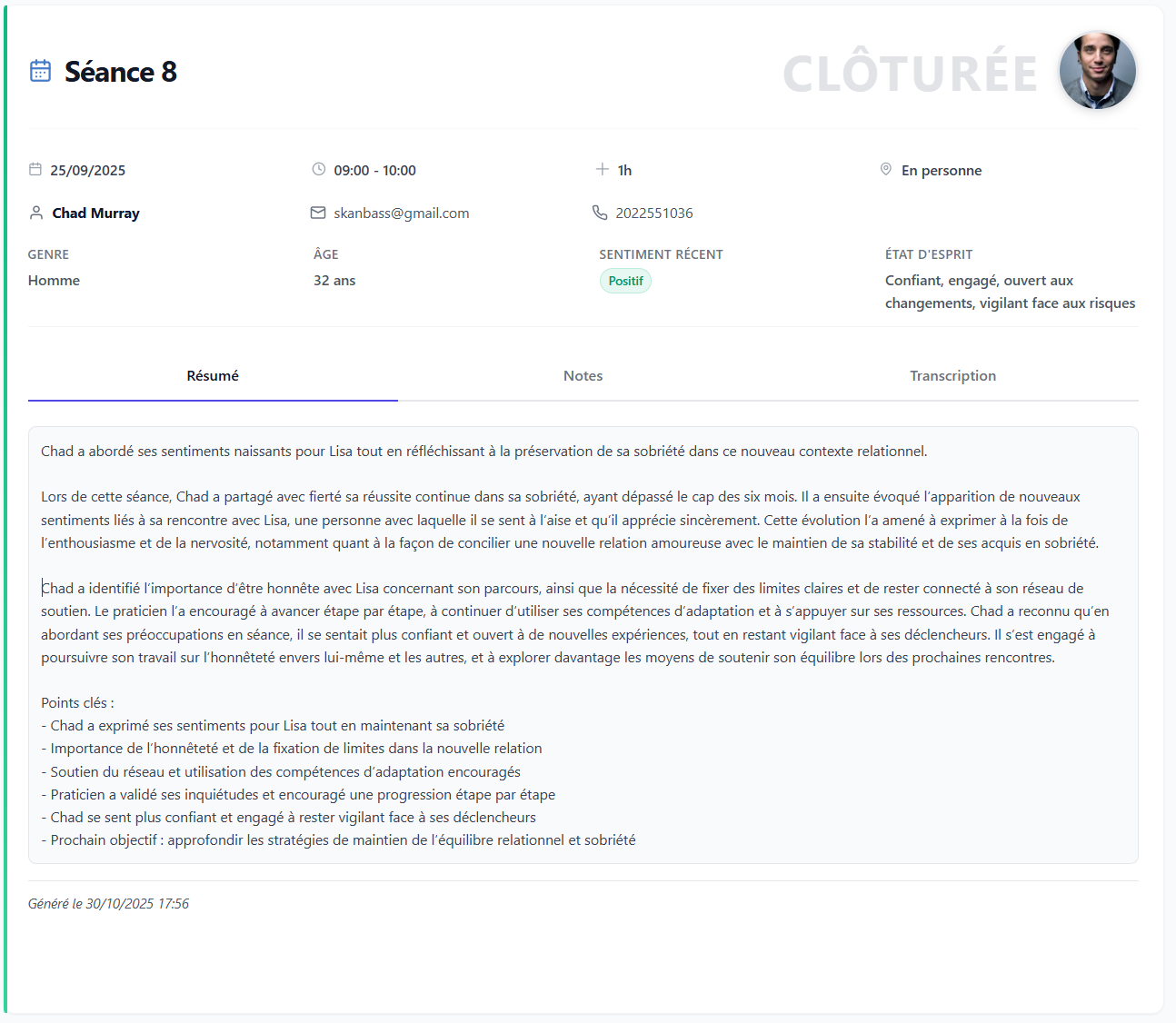Click the client name Chad Murray
This screenshot has width=1176, height=1023.
point(96,213)
